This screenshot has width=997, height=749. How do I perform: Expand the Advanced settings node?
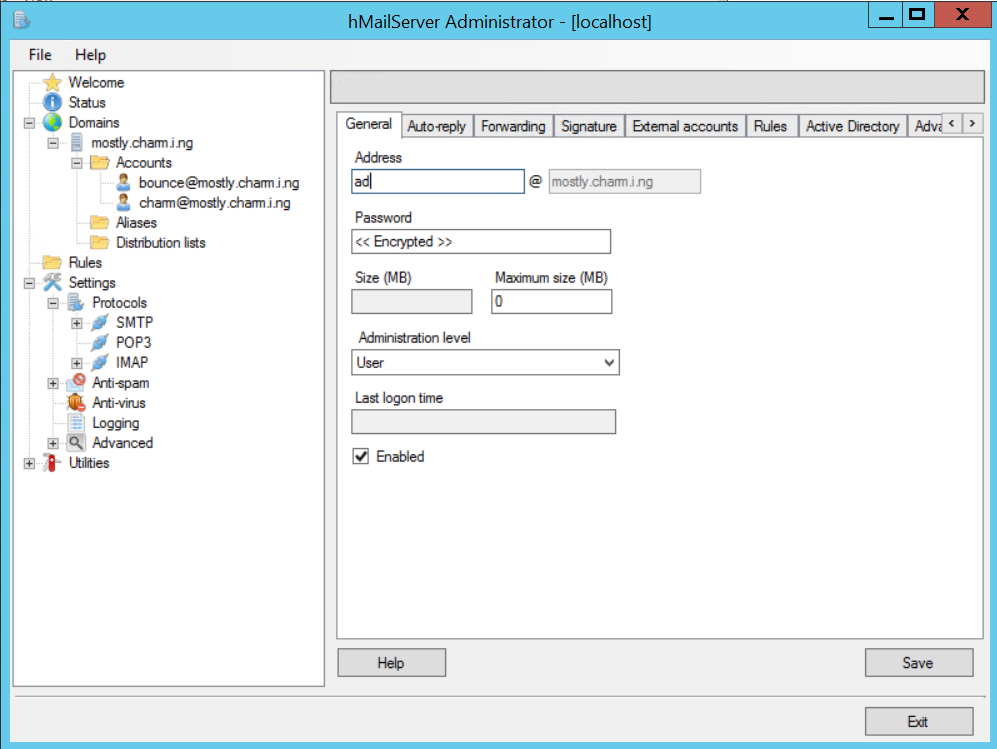click(x=53, y=443)
